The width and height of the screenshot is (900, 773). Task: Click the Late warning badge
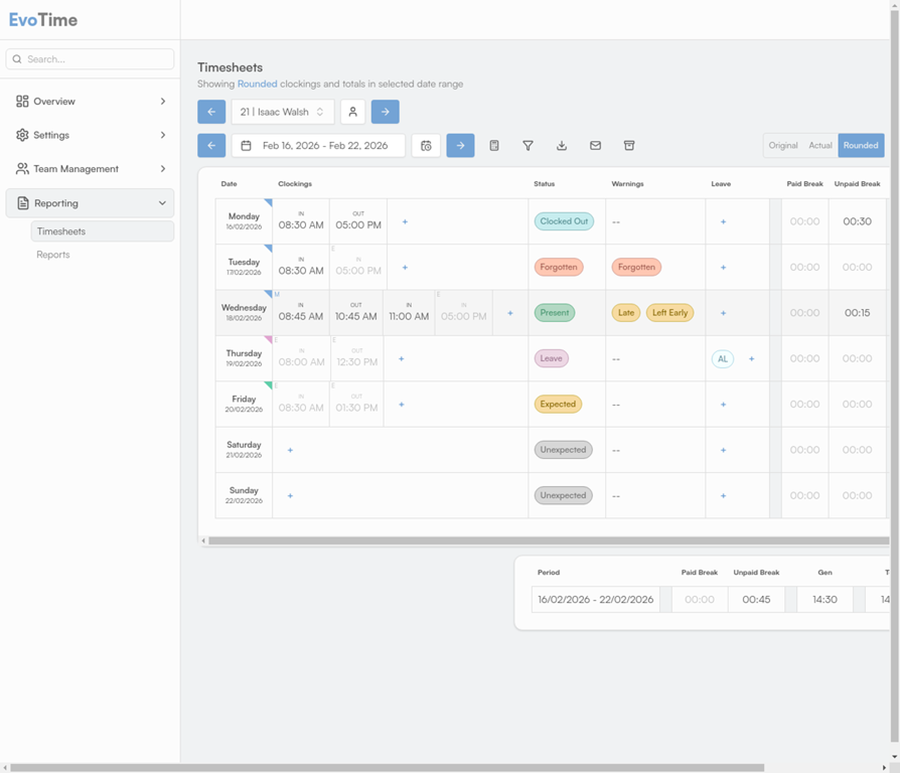[626, 313]
